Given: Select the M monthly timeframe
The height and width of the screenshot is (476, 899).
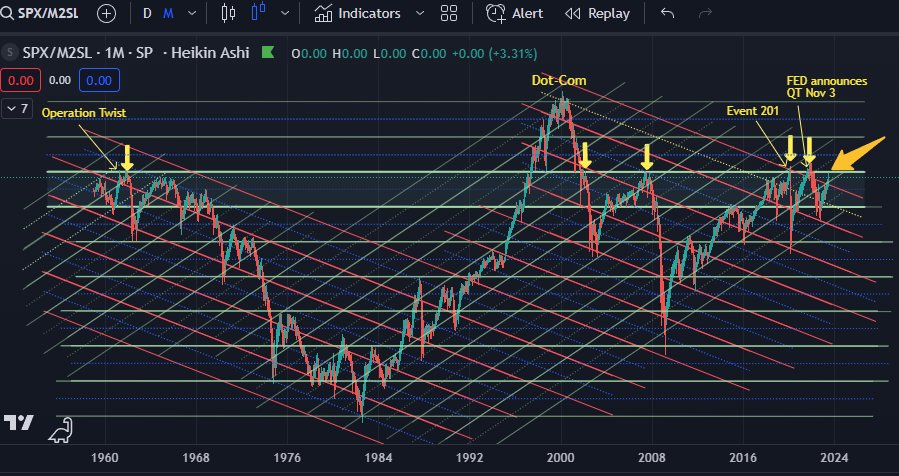Looking at the screenshot, I should click(168, 13).
